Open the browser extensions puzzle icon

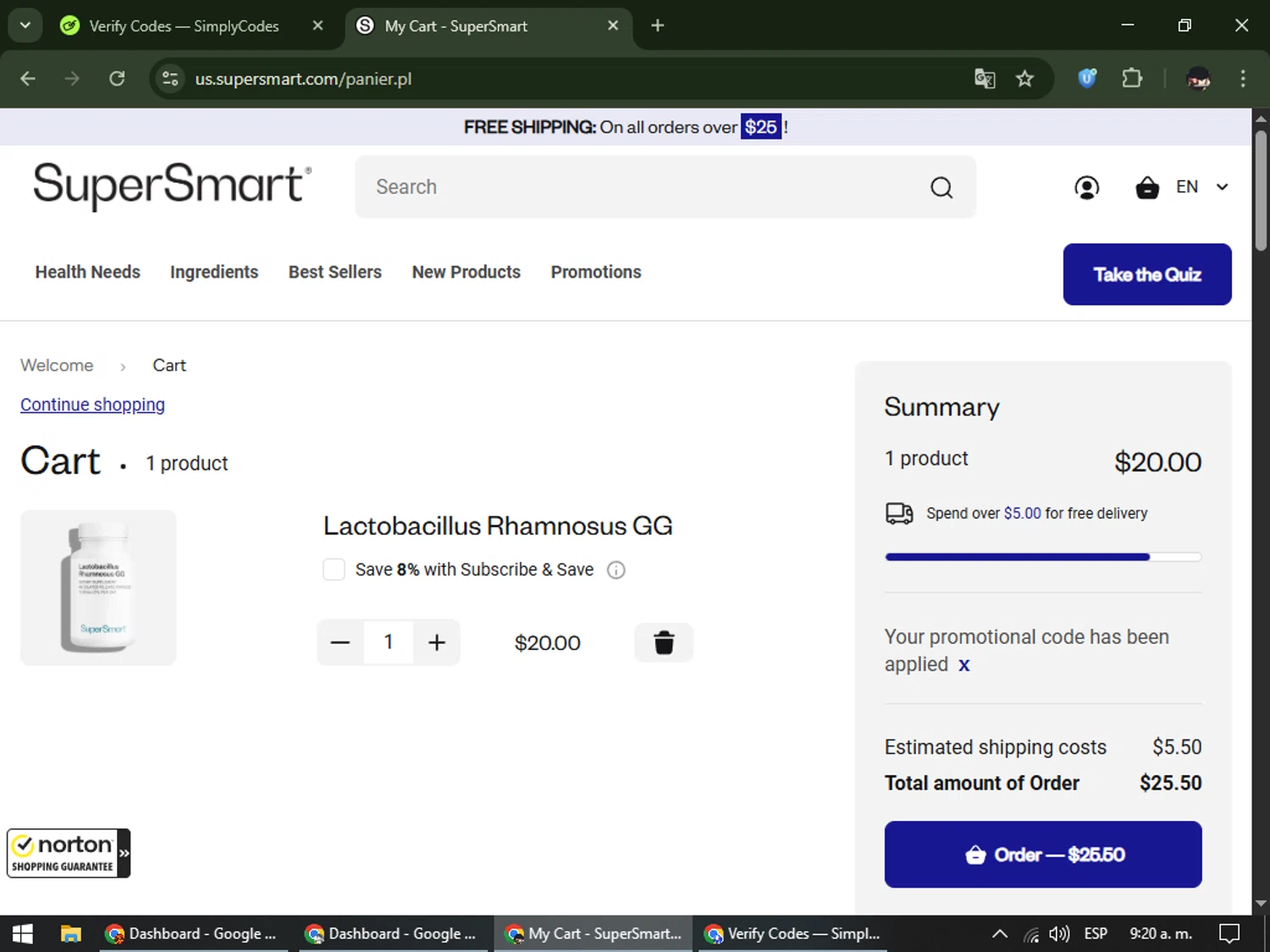(1132, 79)
